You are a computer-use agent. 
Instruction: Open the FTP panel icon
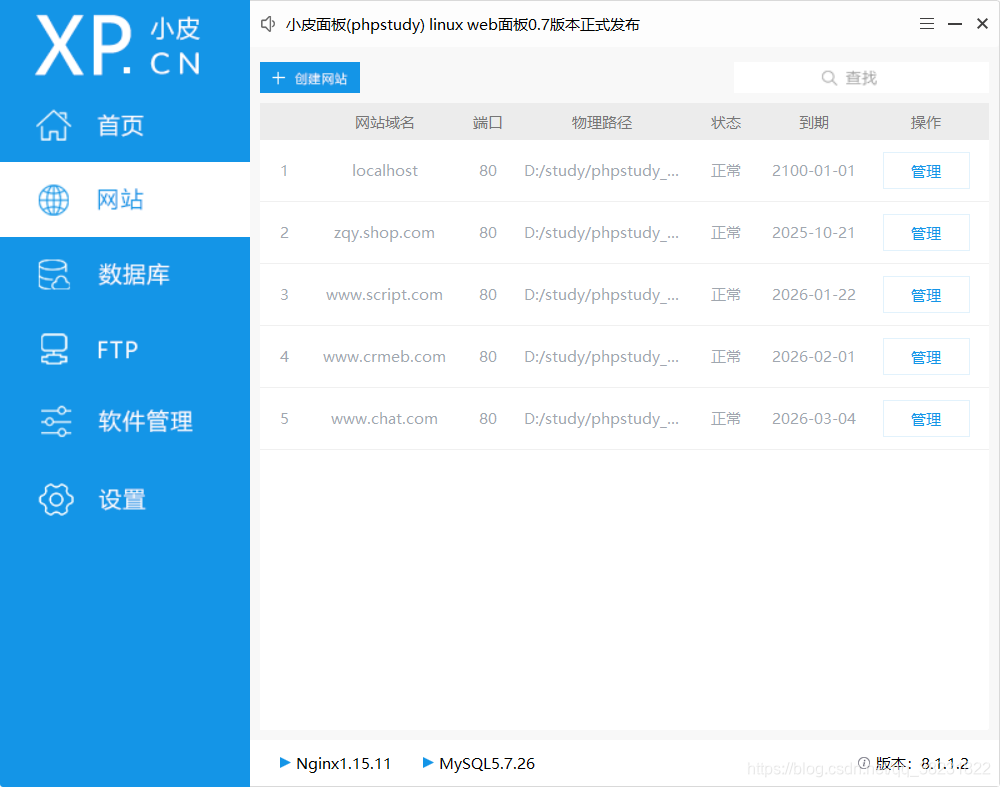pos(54,348)
